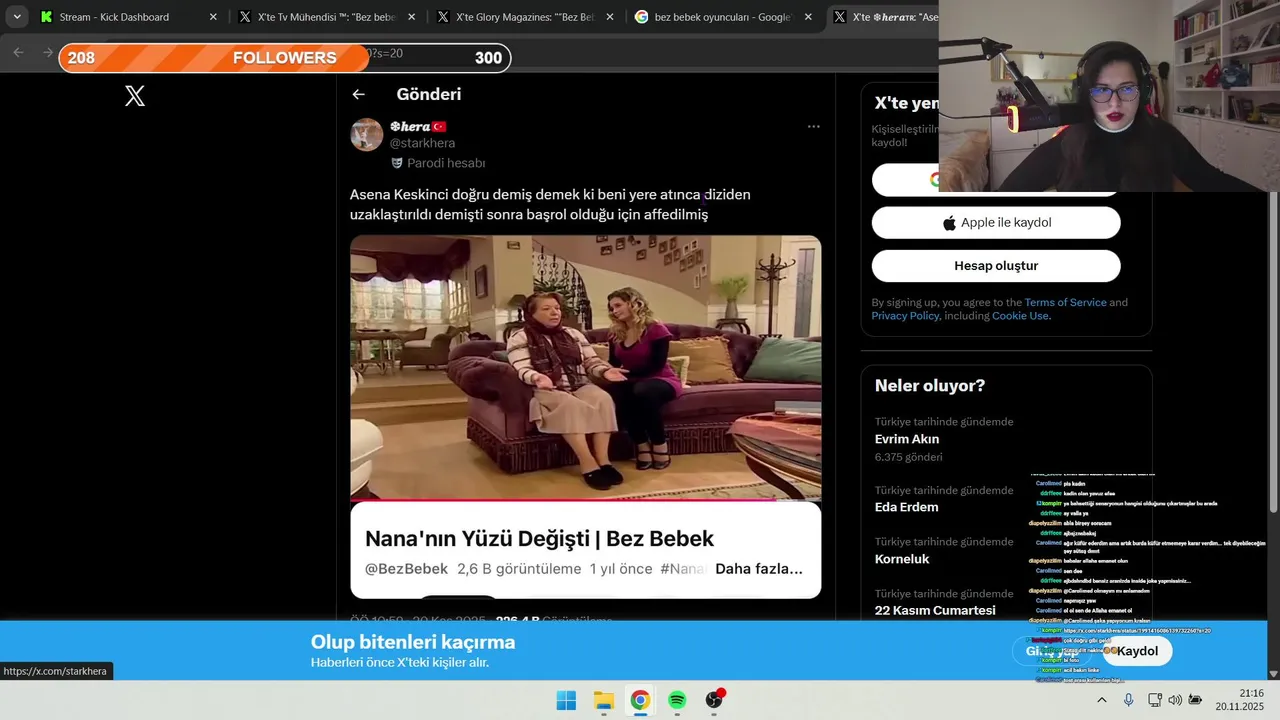Open File Explorer from taskbar
This screenshot has width=1280, height=720.
coord(603,700)
